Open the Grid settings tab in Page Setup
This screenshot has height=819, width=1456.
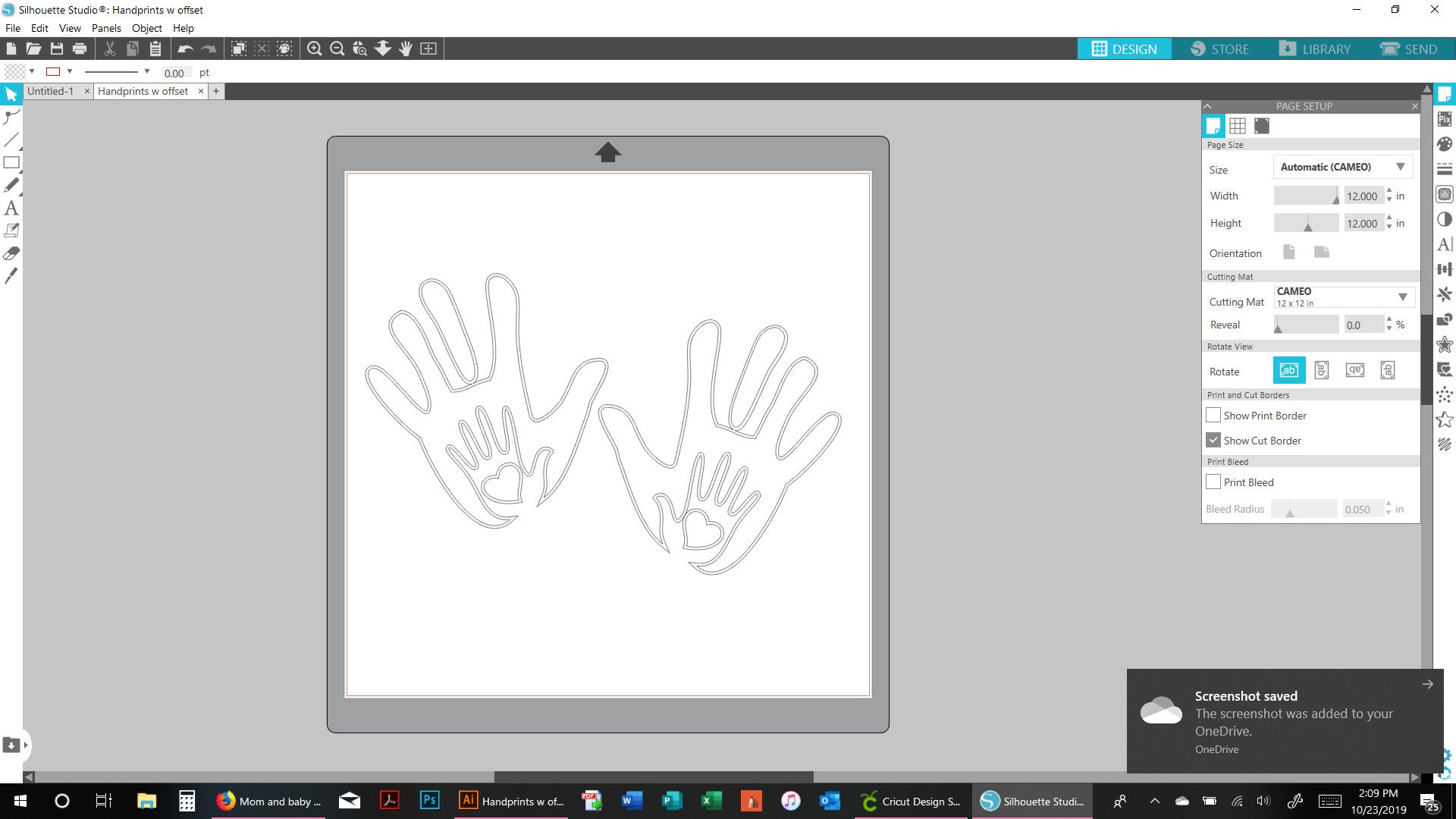[x=1238, y=126]
